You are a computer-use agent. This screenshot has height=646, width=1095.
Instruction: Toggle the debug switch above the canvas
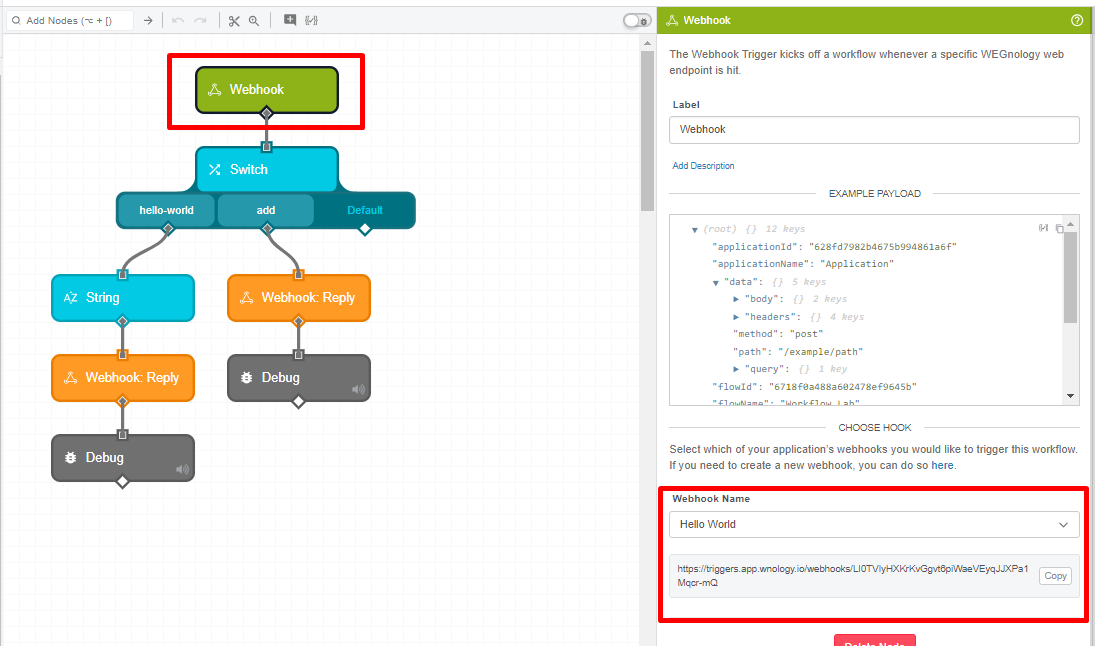637,21
